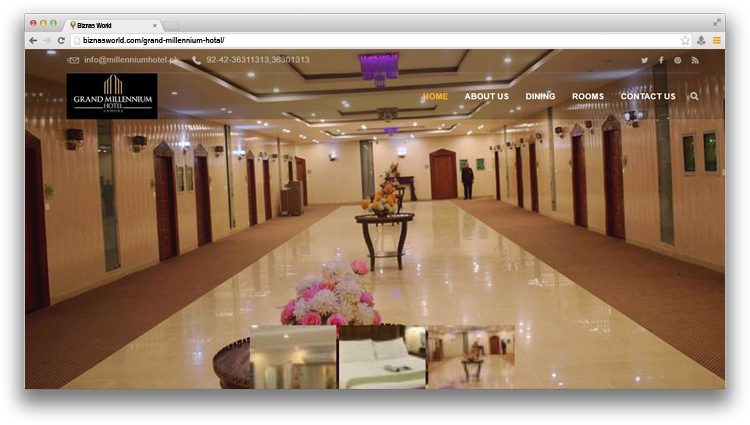Click the info@millenniumhotel.pk email link
Screen dimensions: 750x425
pos(131,60)
